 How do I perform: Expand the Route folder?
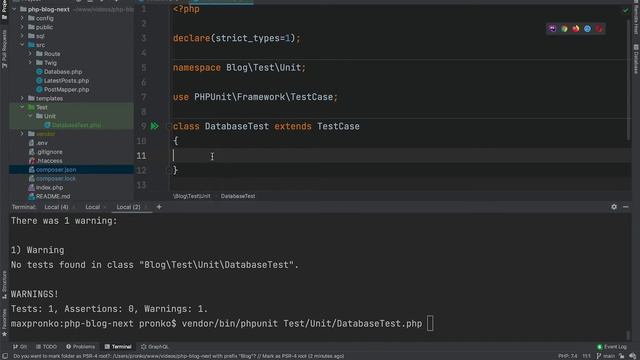(x=30, y=53)
